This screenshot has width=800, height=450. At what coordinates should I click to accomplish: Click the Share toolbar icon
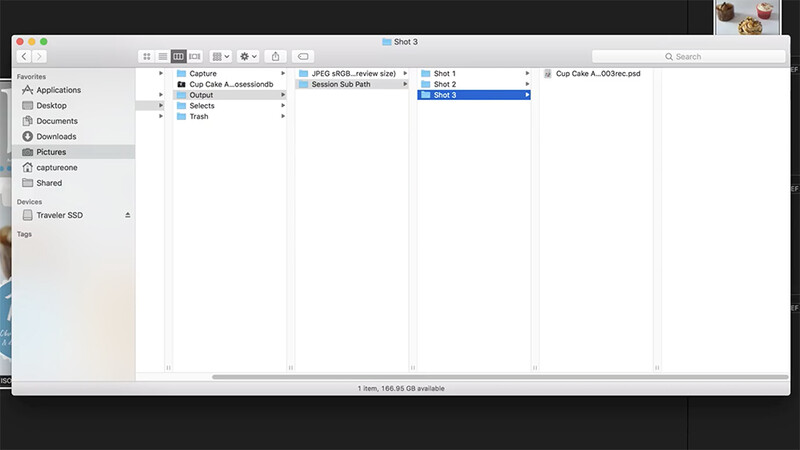coord(276,57)
